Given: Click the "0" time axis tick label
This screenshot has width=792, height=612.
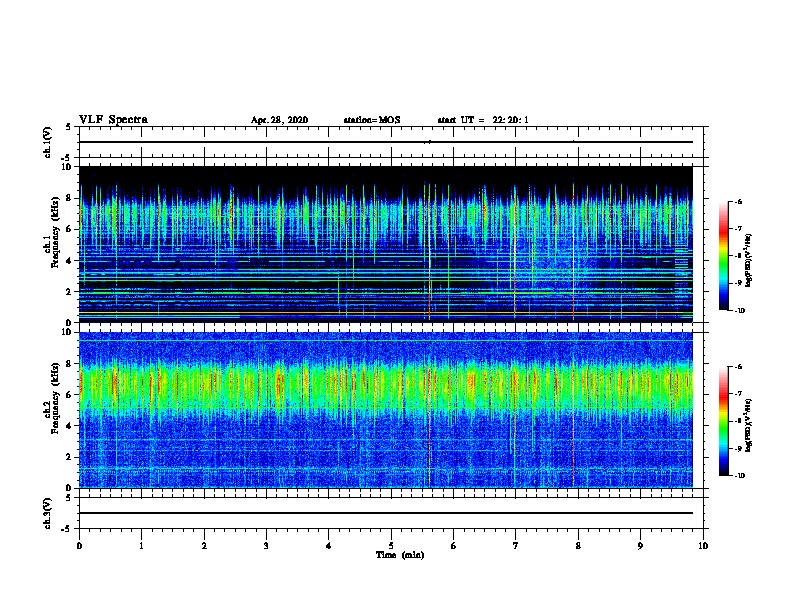Looking at the screenshot, I should point(79,546).
